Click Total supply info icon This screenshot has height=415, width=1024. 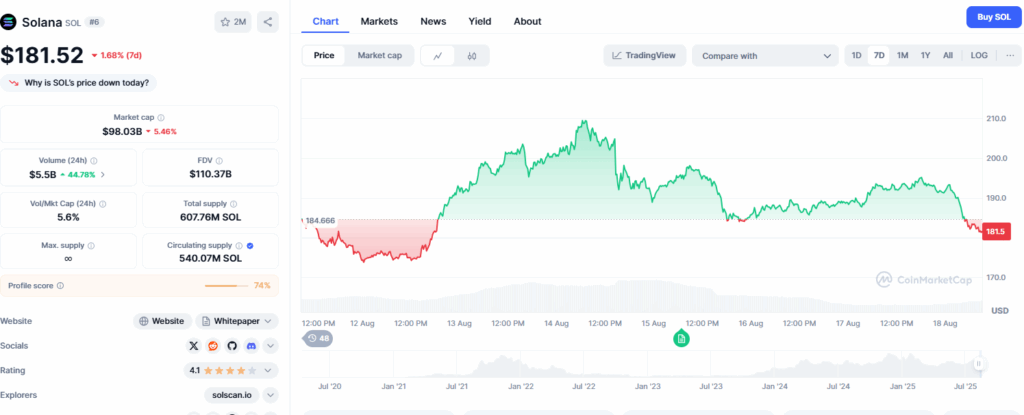pos(234,204)
